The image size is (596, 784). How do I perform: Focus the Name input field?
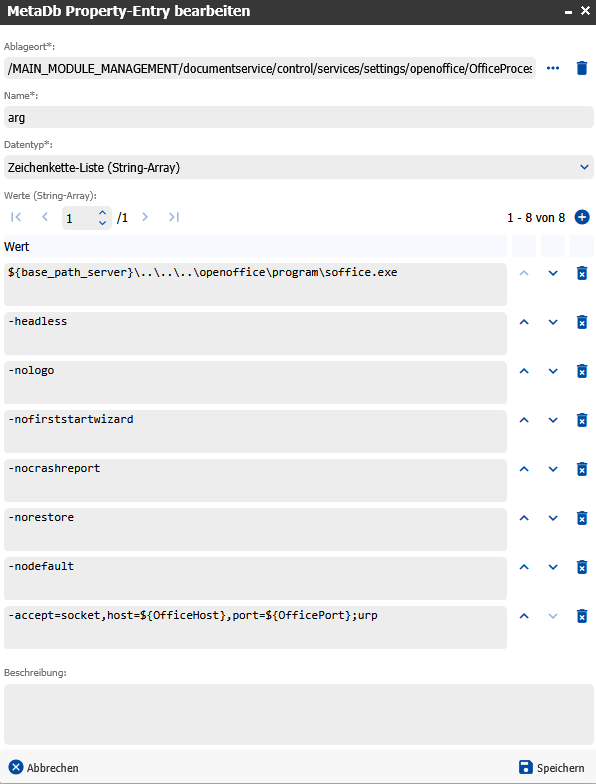click(x=298, y=118)
